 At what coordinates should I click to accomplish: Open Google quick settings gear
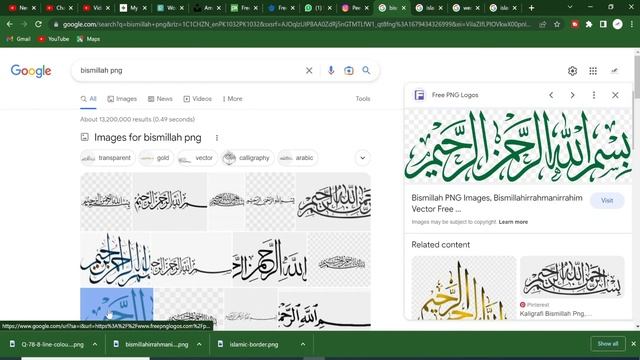tap(572, 71)
